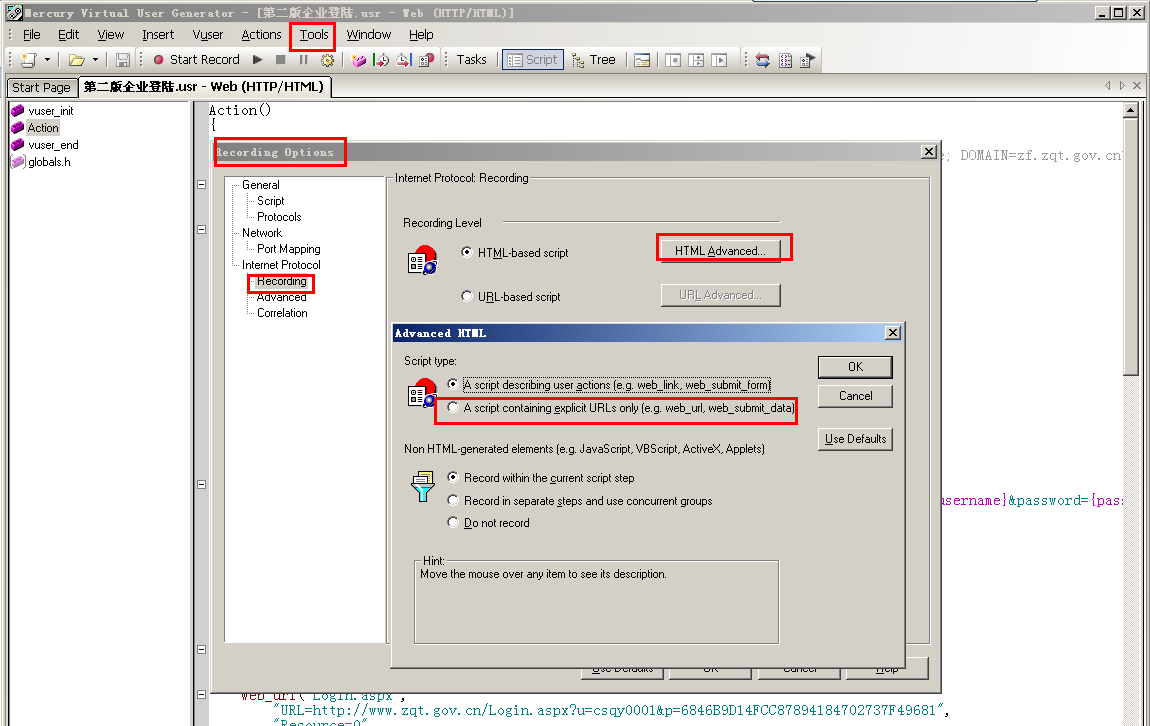Open the Tools menu
Screen dimensions: 1150x726
pyautogui.click(x=312, y=34)
